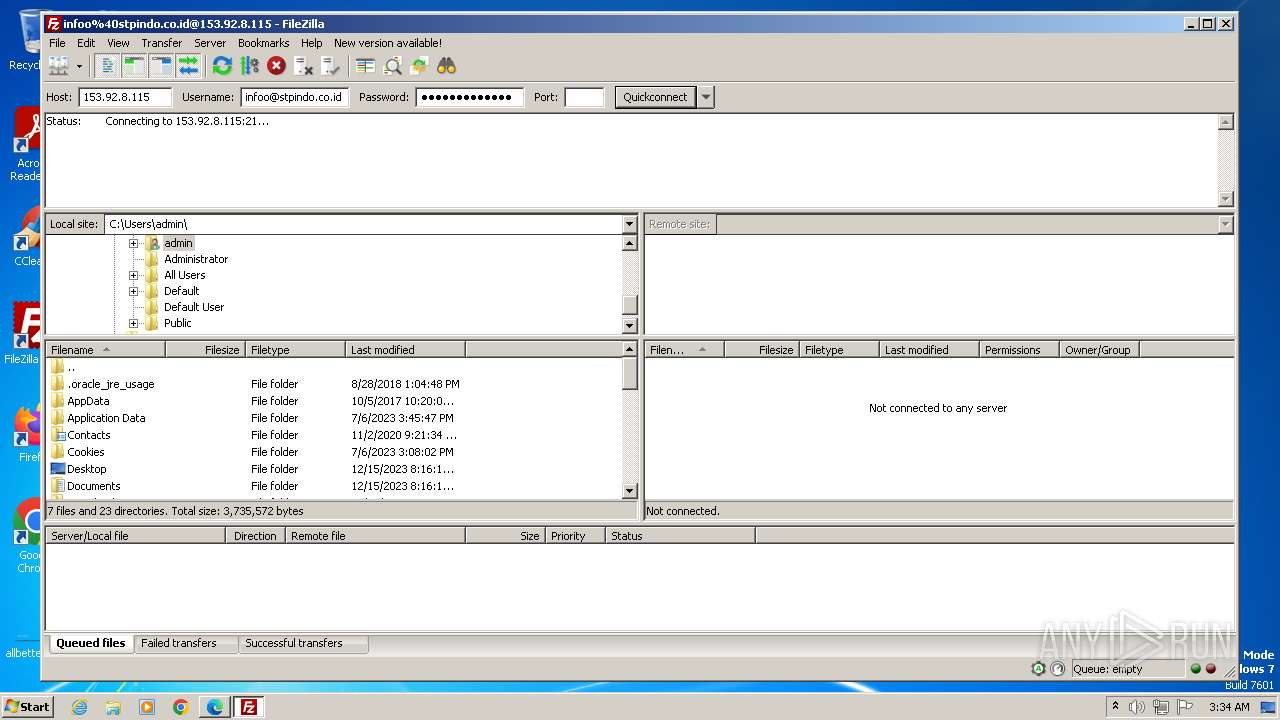Refresh file and folder lists
Screen dimensions: 1280x720
[x=222, y=66]
